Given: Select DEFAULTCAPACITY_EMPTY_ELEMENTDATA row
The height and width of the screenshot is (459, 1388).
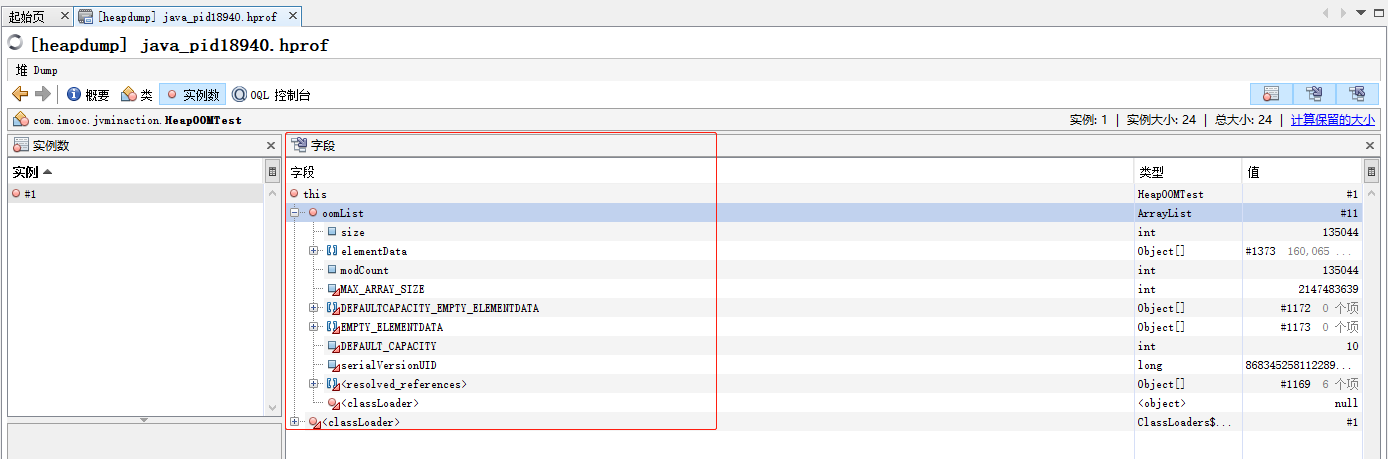Looking at the screenshot, I should (825, 308).
